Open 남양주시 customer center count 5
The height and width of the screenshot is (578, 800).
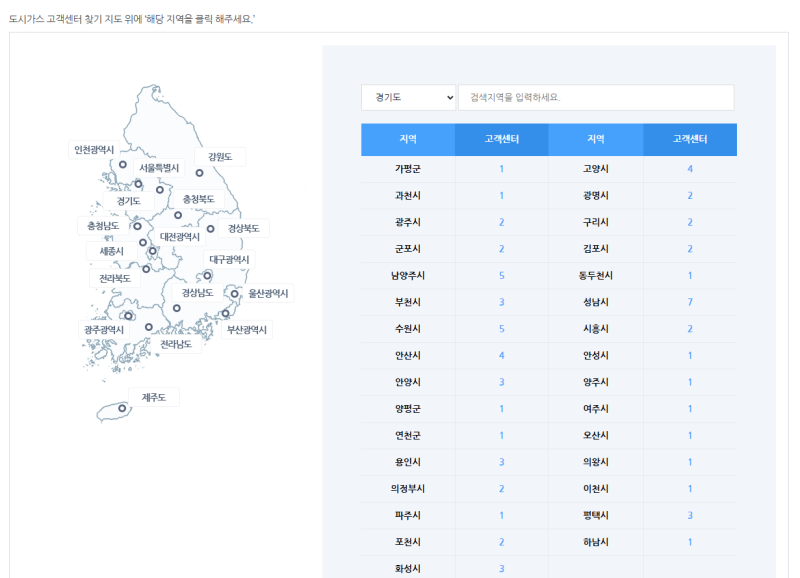click(x=502, y=275)
